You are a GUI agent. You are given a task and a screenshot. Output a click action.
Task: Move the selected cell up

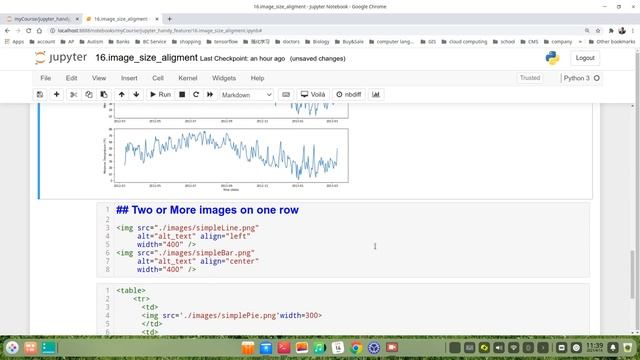click(x=122, y=95)
